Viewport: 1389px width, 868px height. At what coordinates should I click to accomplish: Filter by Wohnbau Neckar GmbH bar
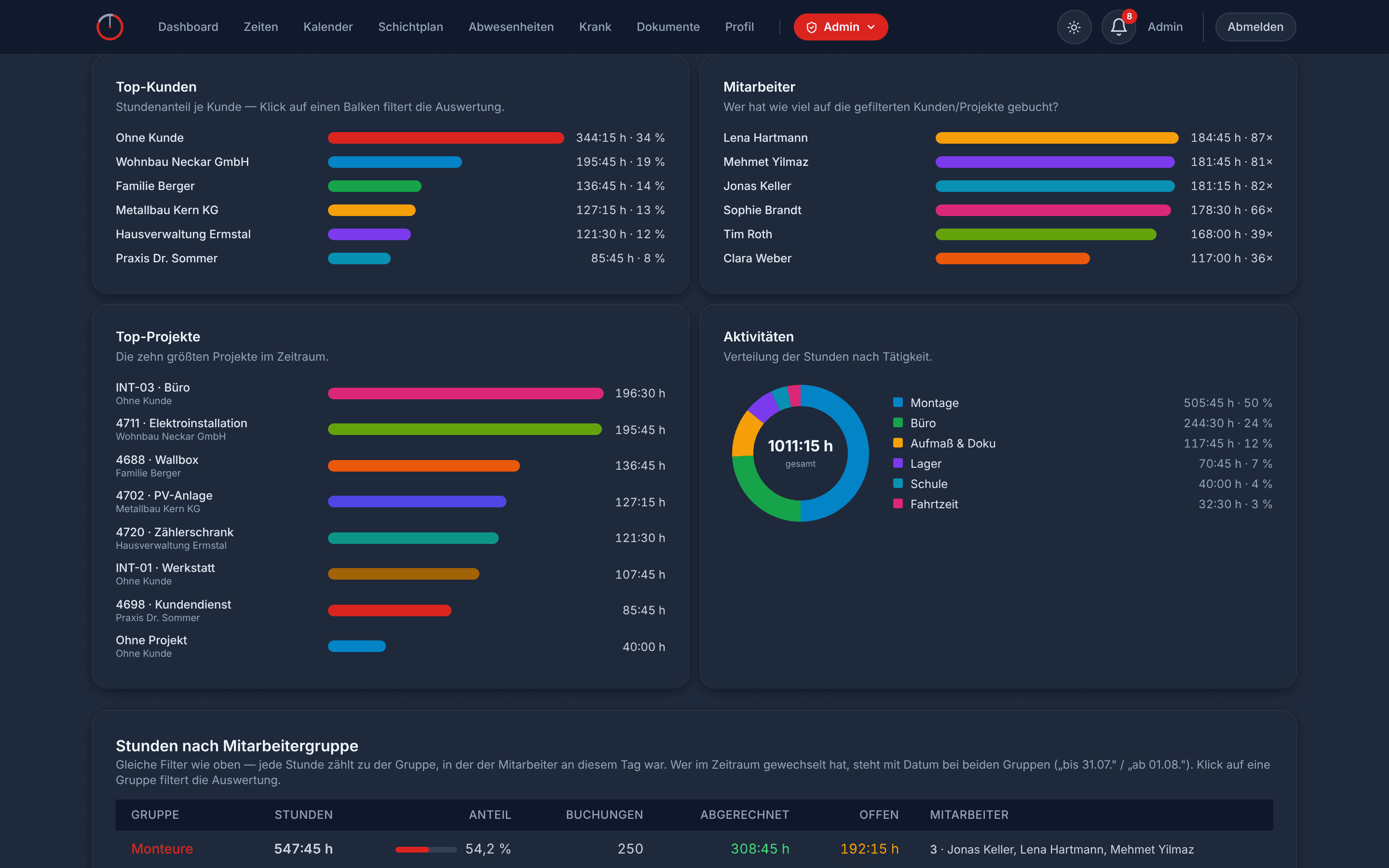pos(395,162)
